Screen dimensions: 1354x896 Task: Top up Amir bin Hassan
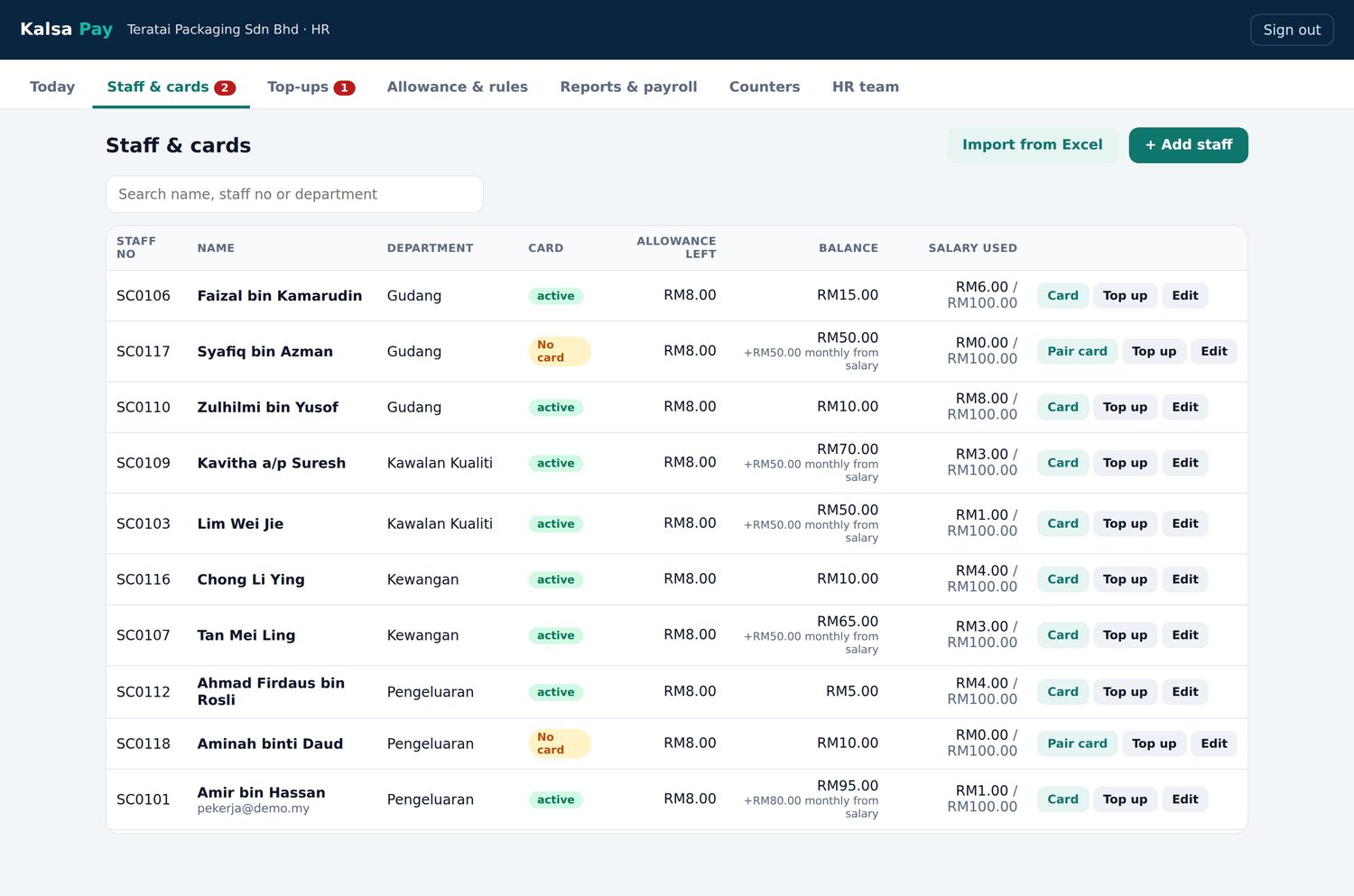pyautogui.click(x=1125, y=799)
